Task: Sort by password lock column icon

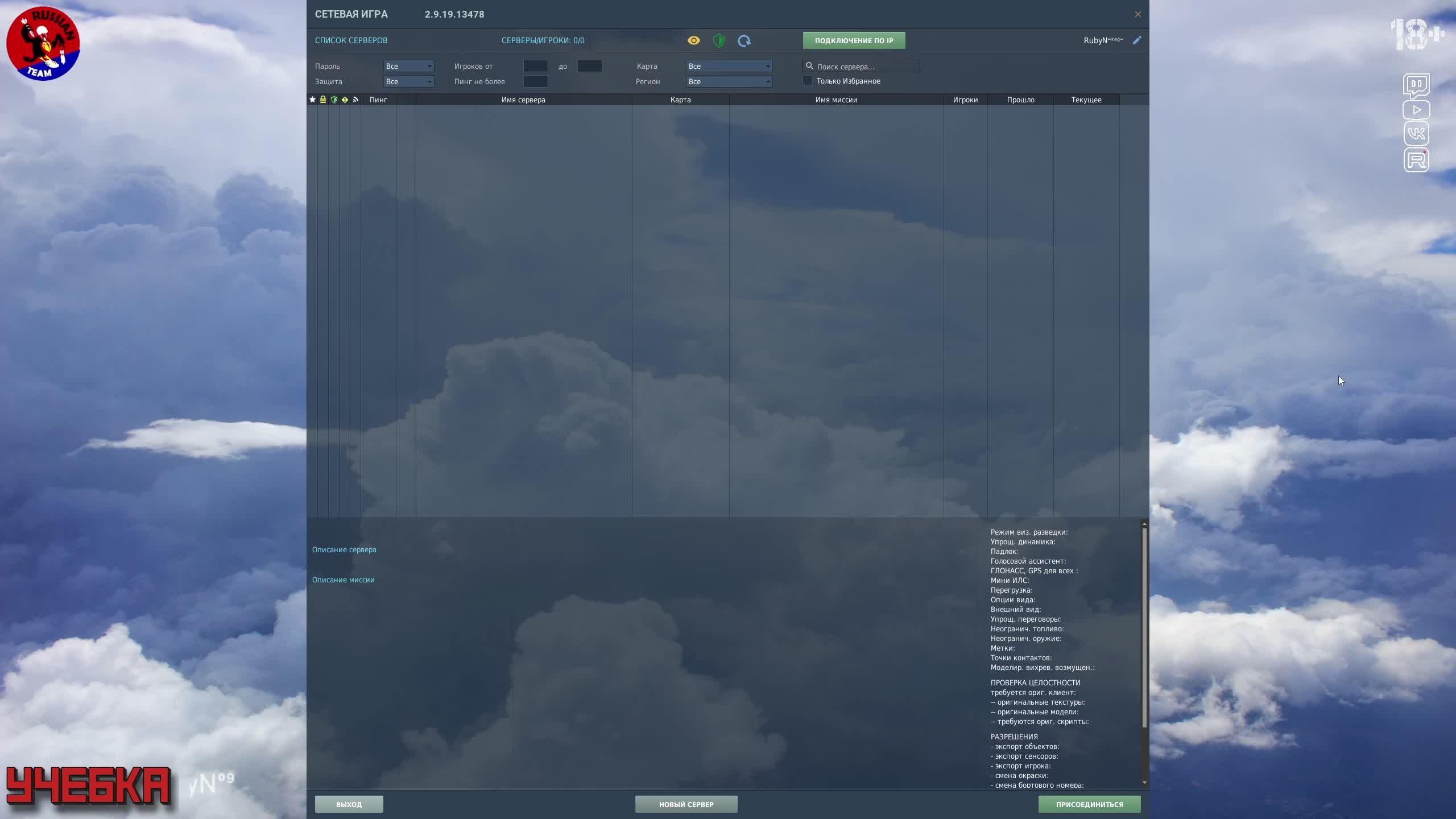Action: coord(323,100)
